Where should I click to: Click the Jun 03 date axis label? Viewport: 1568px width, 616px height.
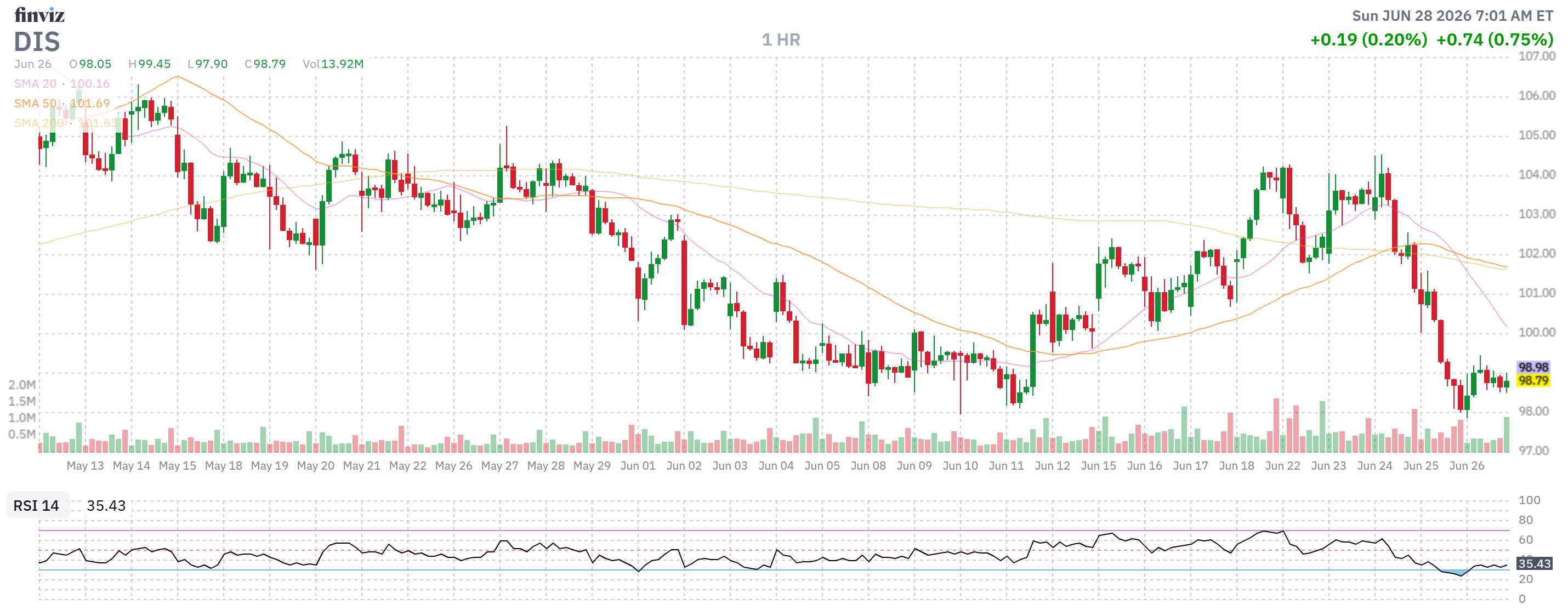(730, 466)
